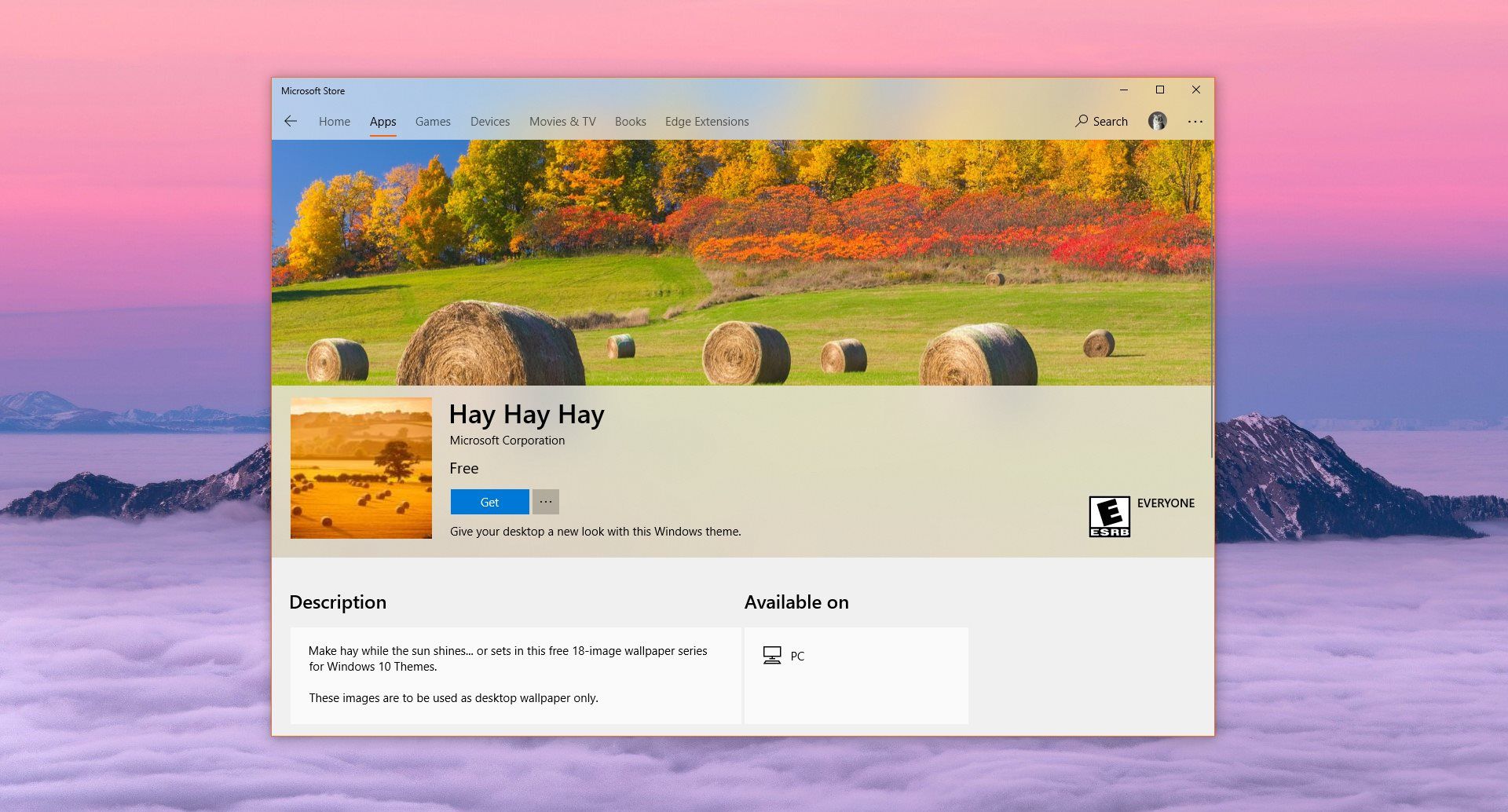Select the Devices category
The image size is (1508, 812).
coord(489,121)
